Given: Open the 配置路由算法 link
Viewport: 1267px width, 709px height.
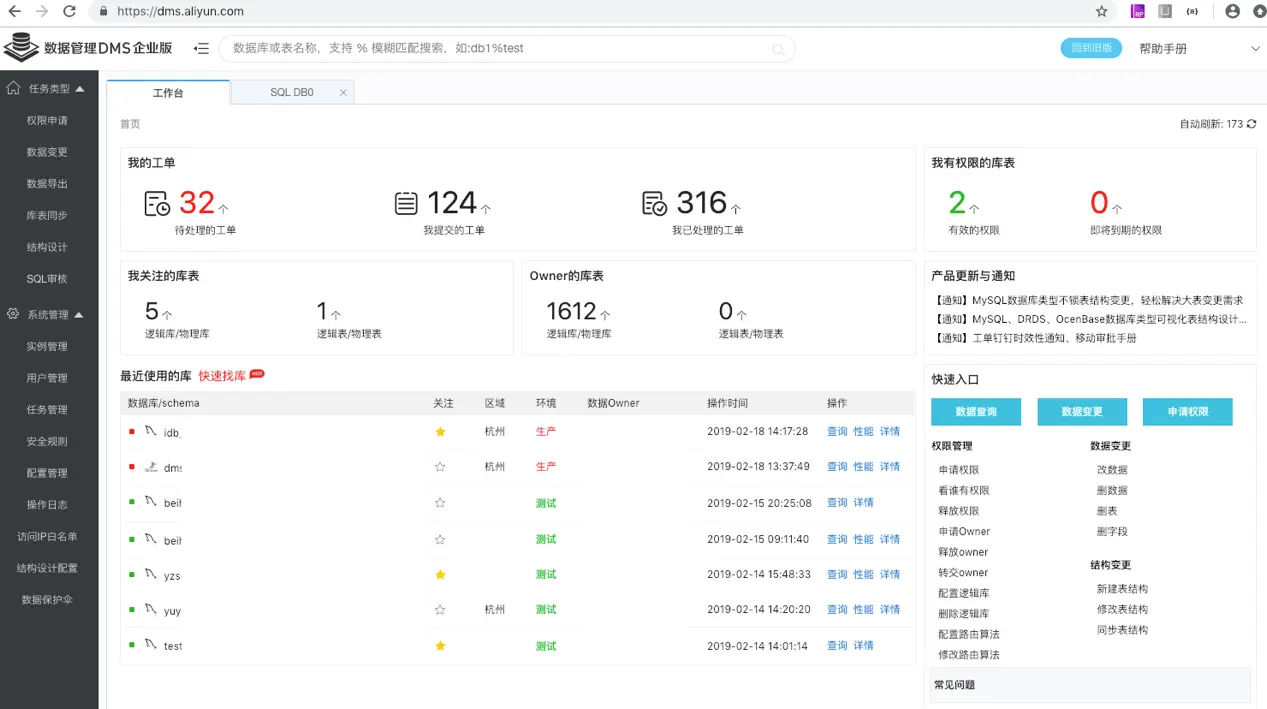Looking at the screenshot, I should click(968, 634).
